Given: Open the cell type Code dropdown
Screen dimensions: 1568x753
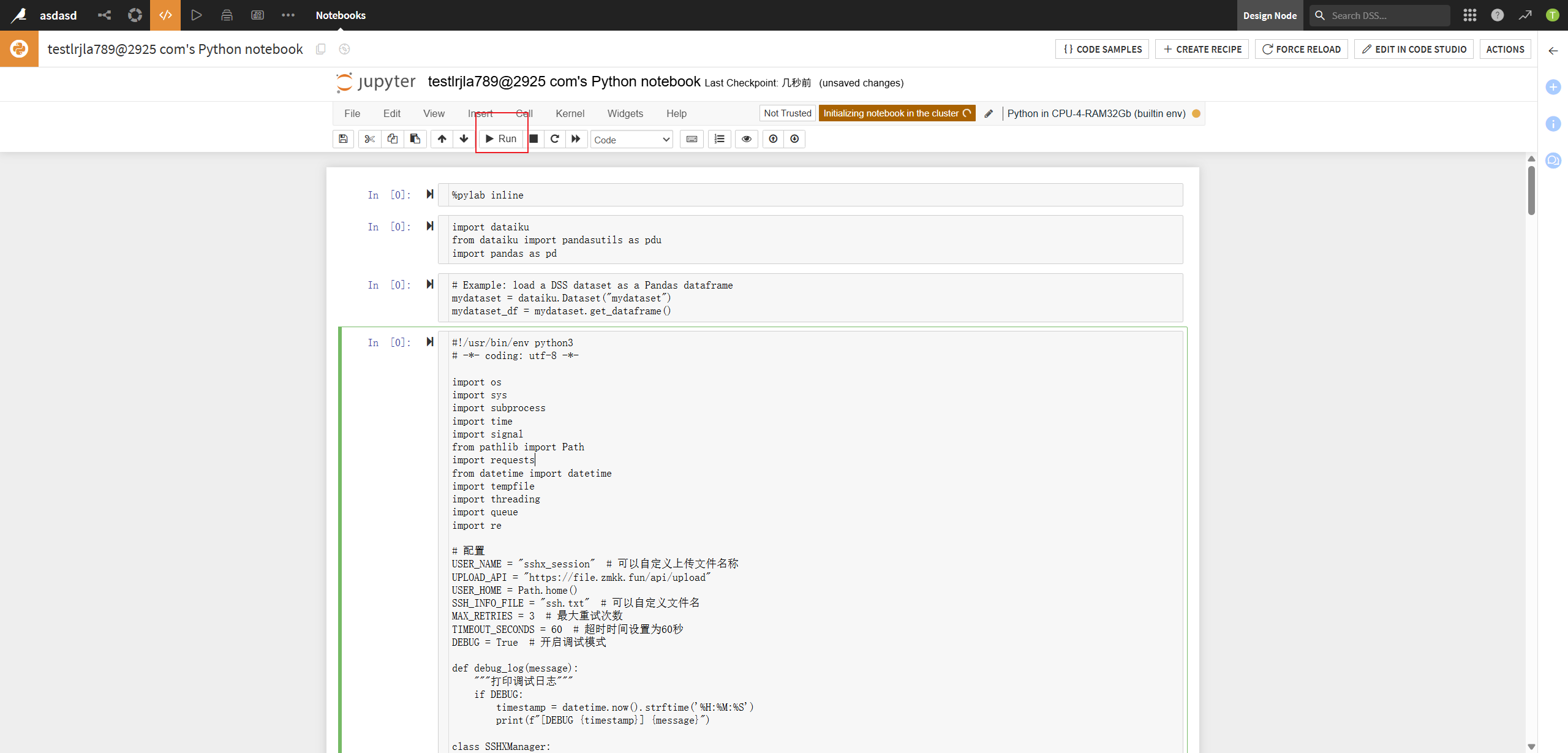Looking at the screenshot, I should click(631, 140).
